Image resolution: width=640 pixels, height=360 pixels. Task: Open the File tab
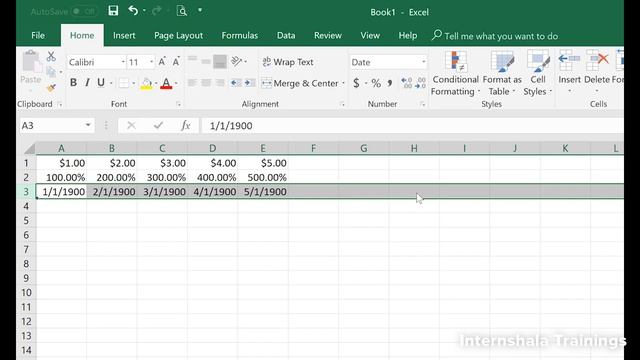click(38, 36)
